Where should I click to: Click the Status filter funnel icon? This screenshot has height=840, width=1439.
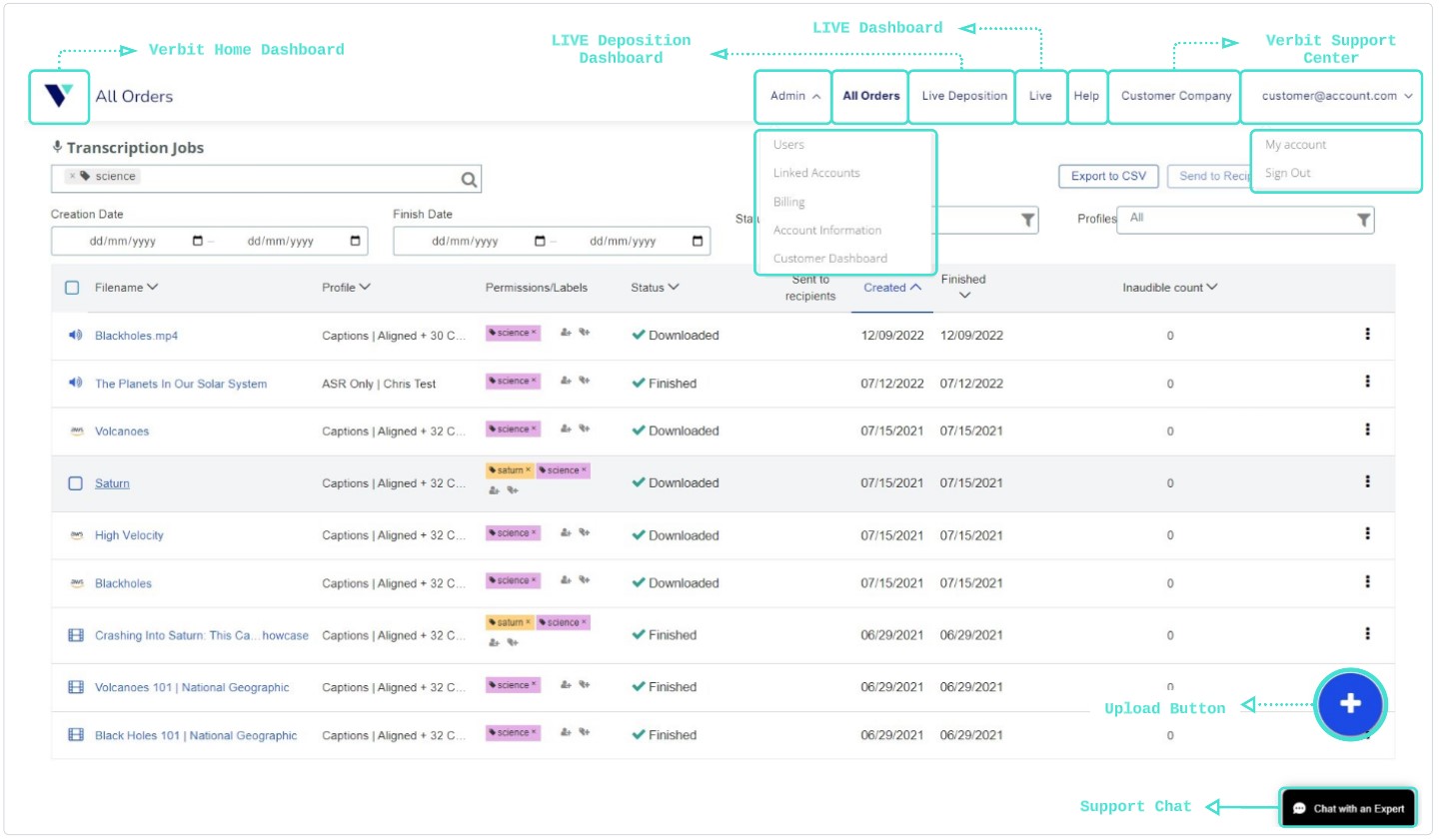coord(1027,220)
